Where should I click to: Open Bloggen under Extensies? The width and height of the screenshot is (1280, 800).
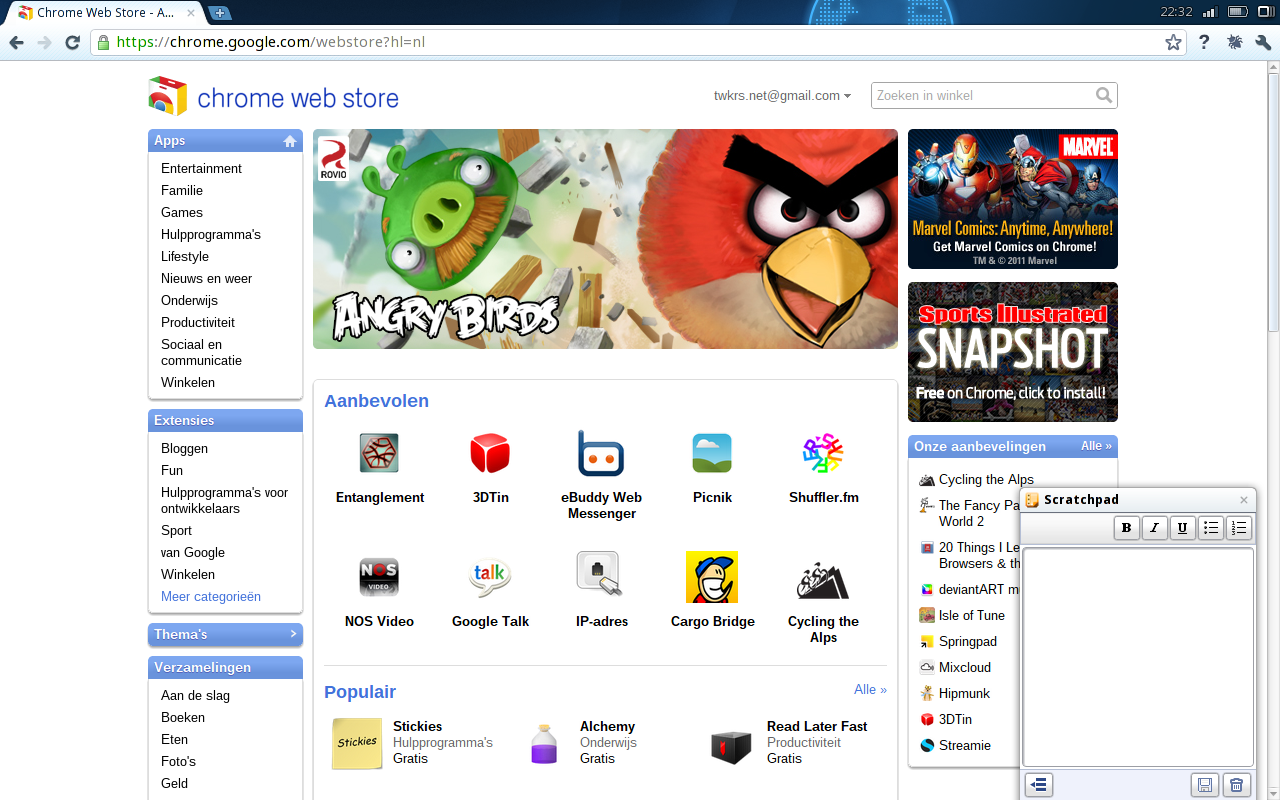tap(184, 448)
